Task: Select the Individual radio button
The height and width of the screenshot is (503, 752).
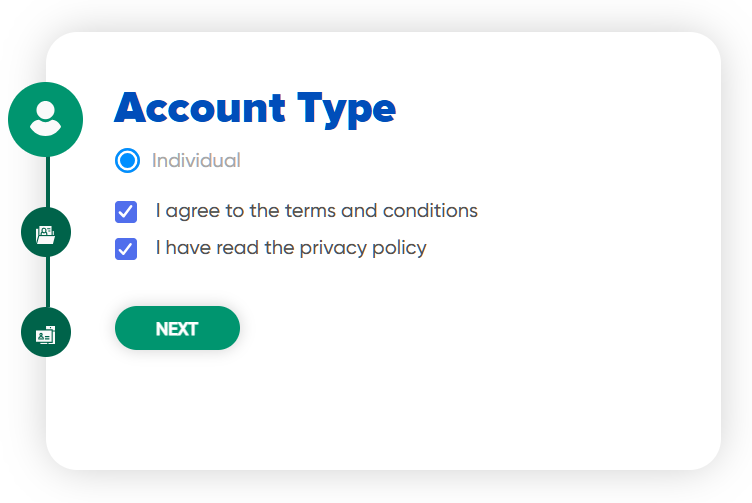Action: [x=127, y=160]
